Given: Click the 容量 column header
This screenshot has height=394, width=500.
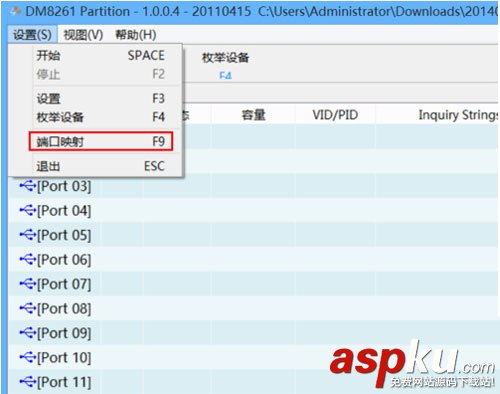Looking at the screenshot, I should click(253, 115).
